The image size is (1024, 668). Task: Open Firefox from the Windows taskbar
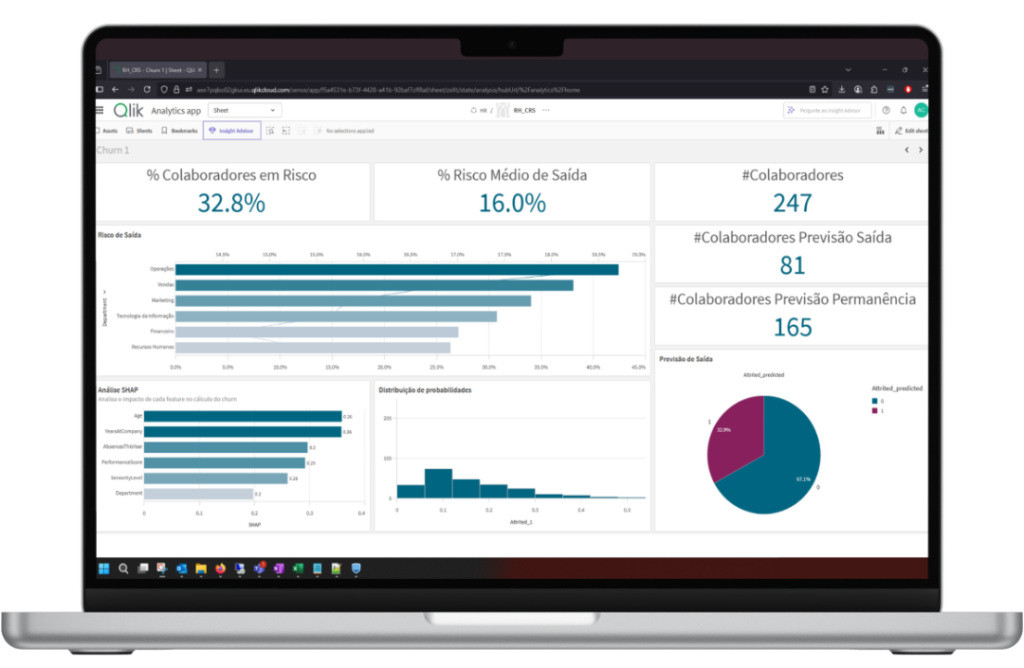pyautogui.click(x=220, y=568)
